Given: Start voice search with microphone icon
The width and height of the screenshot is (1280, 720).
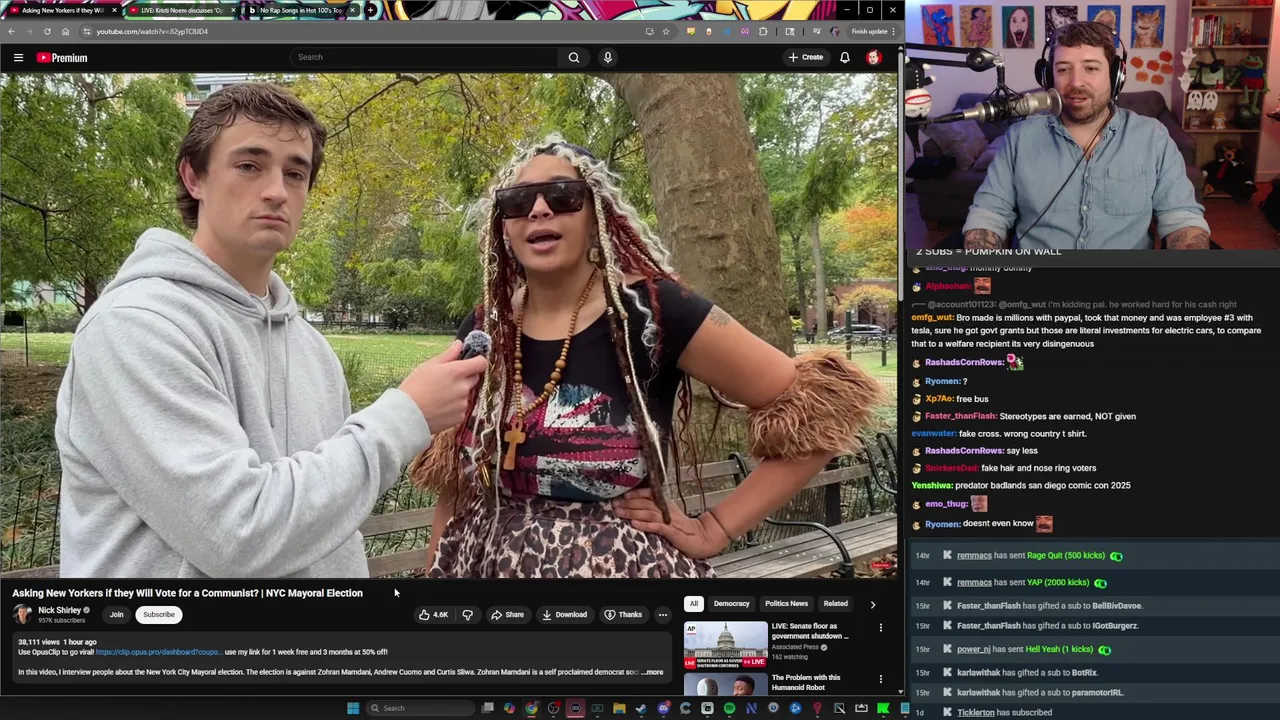Looking at the screenshot, I should (x=607, y=57).
